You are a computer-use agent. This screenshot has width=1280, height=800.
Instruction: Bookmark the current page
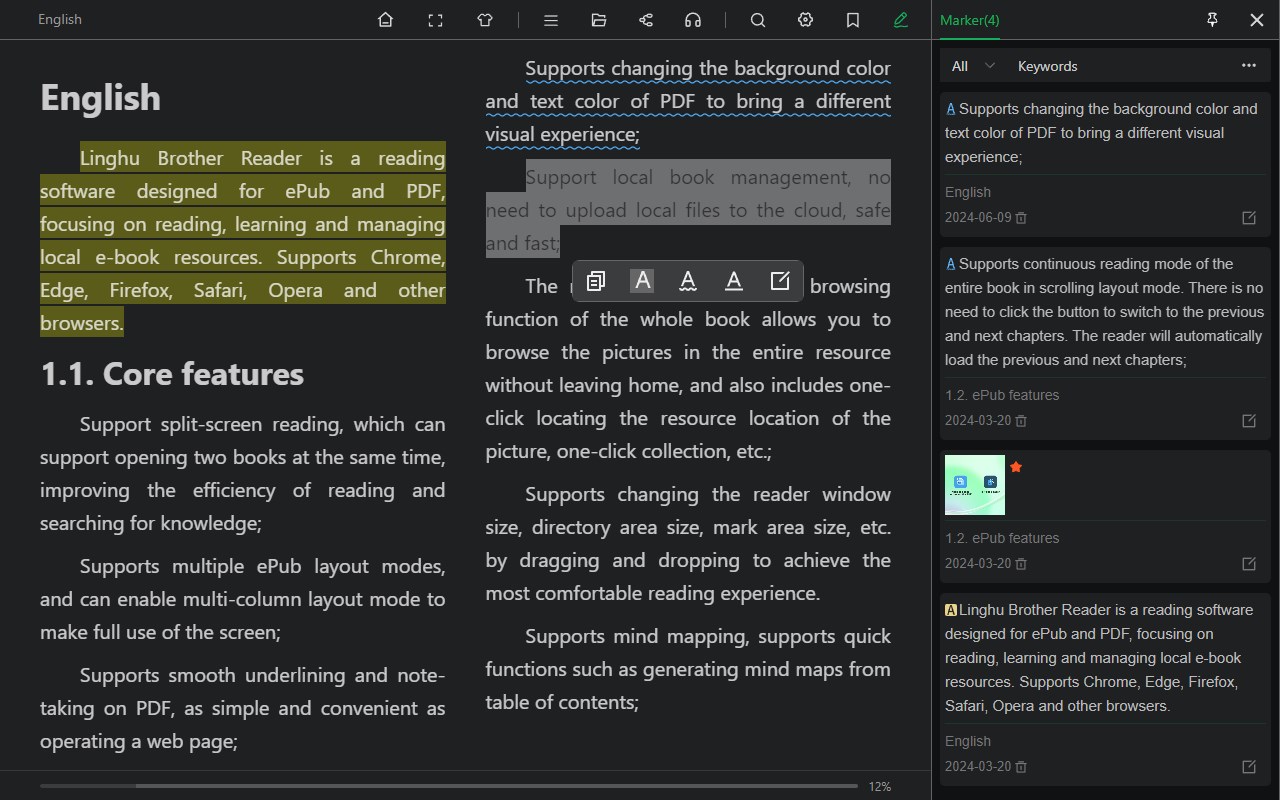pyautogui.click(x=853, y=20)
